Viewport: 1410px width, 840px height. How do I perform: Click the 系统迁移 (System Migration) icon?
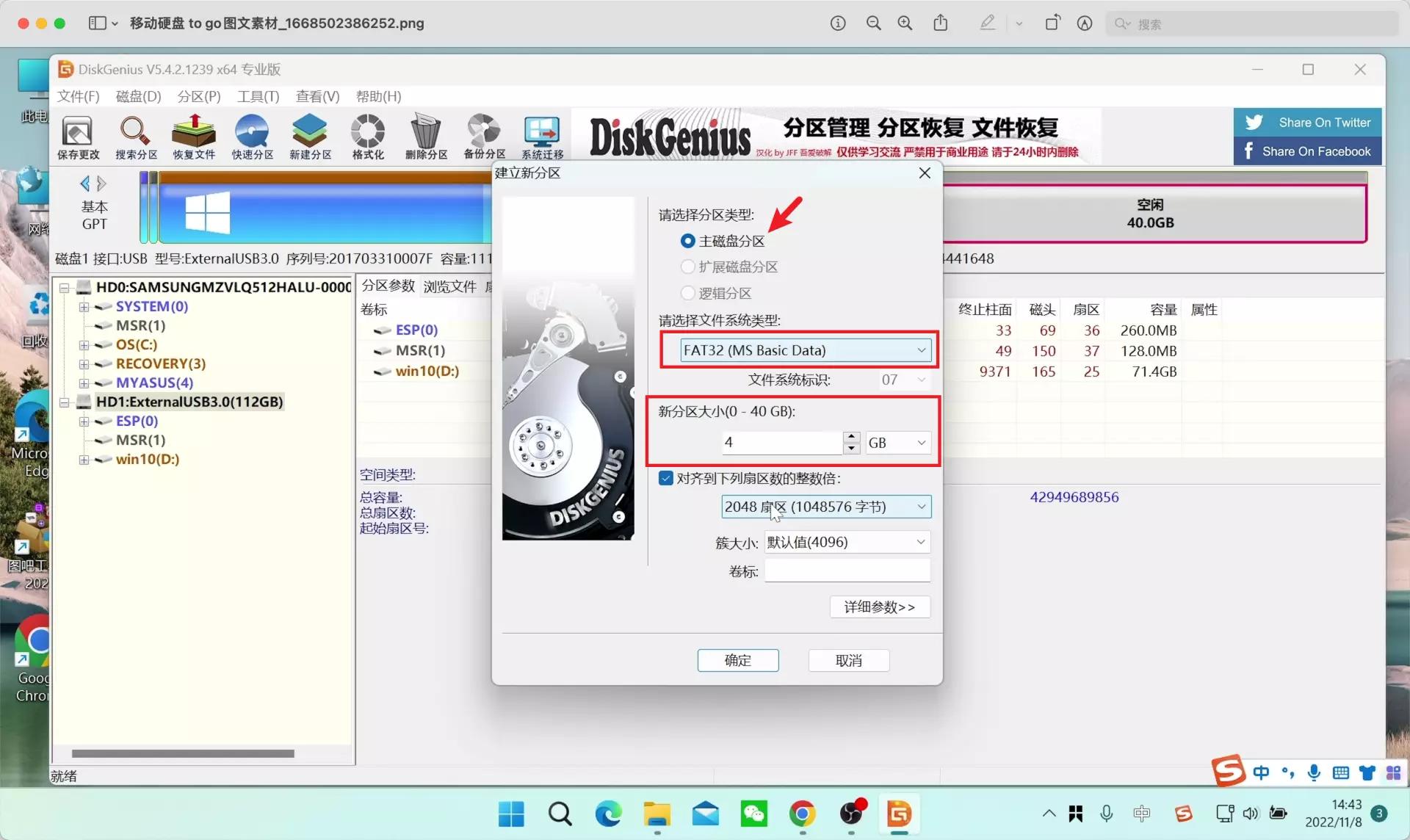click(x=541, y=137)
